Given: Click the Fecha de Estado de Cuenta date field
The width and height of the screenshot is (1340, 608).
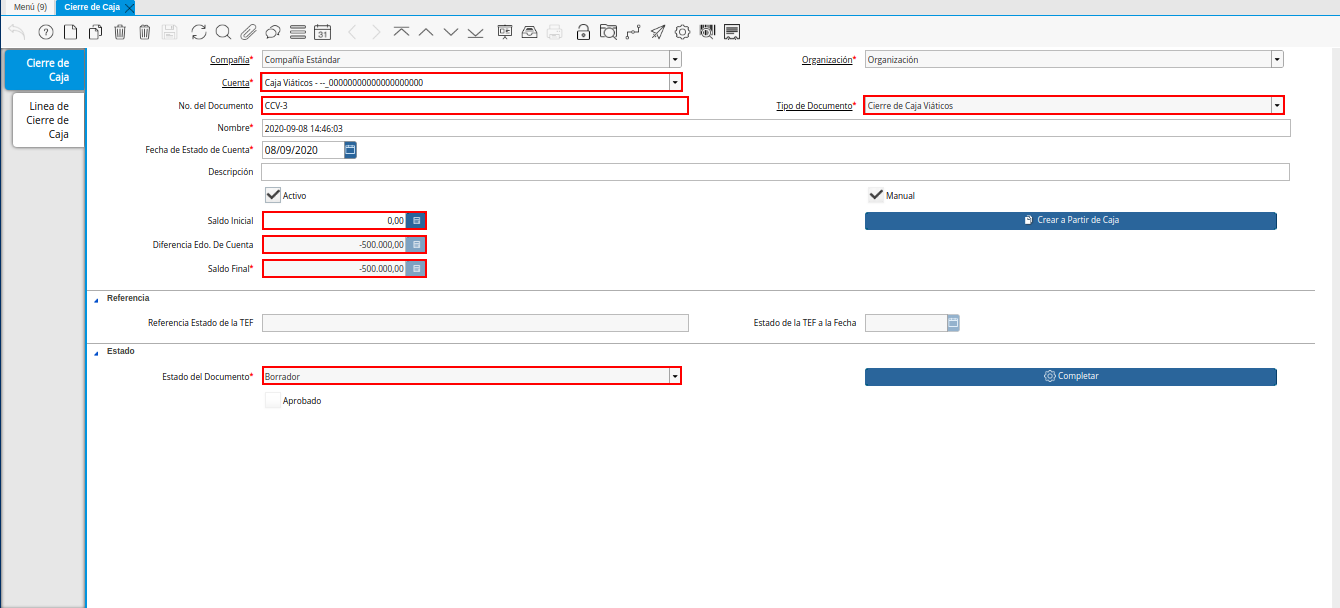Looking at the screenshot, I should [x=303, y=150].
